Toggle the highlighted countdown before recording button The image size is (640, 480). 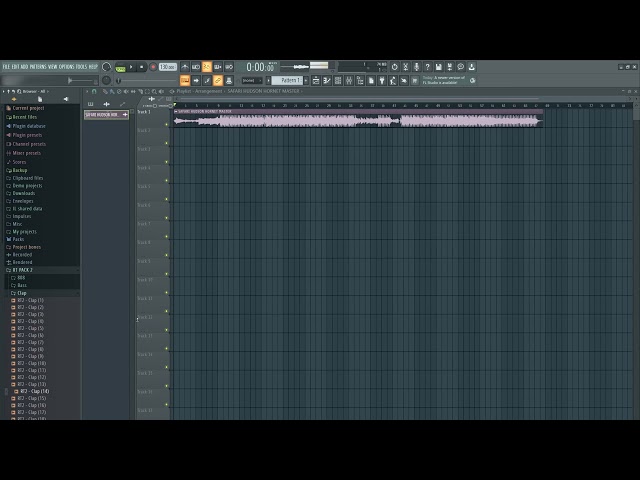click(x=207, y=67)
